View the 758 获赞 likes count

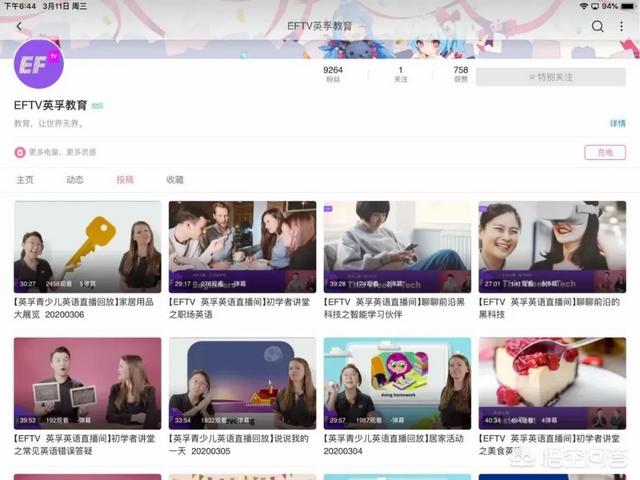click(x=460, y=75)
